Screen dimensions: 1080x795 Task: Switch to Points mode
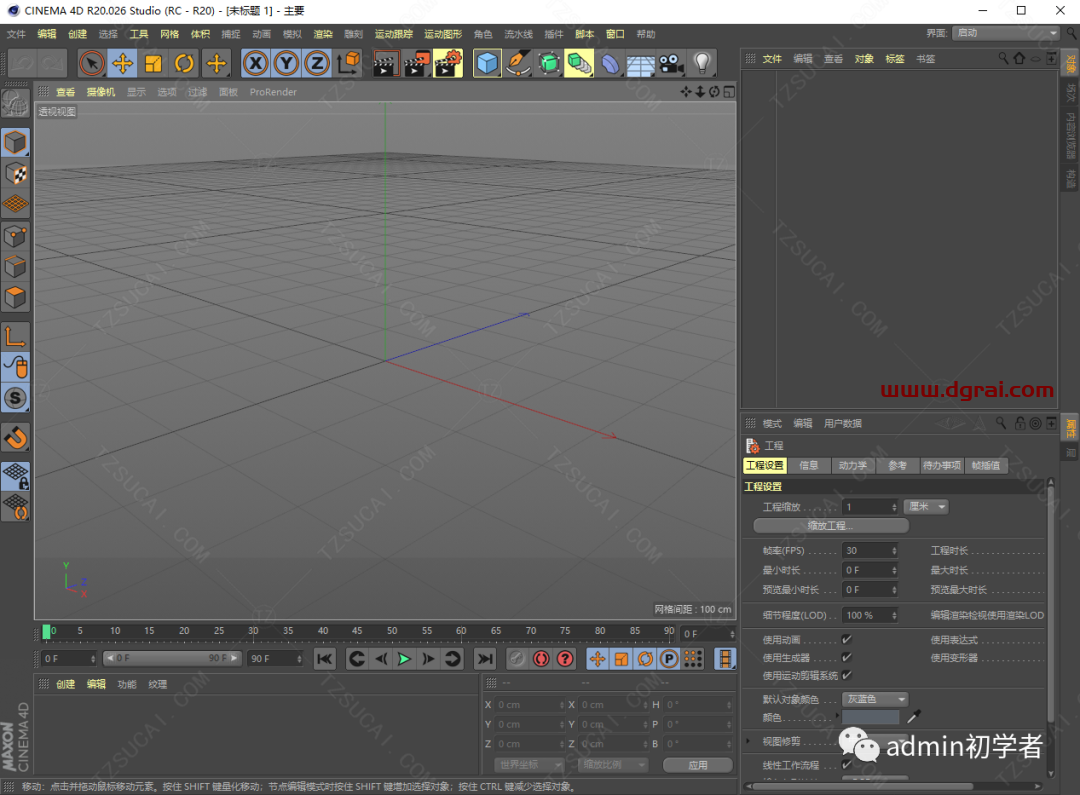[16, 236]
